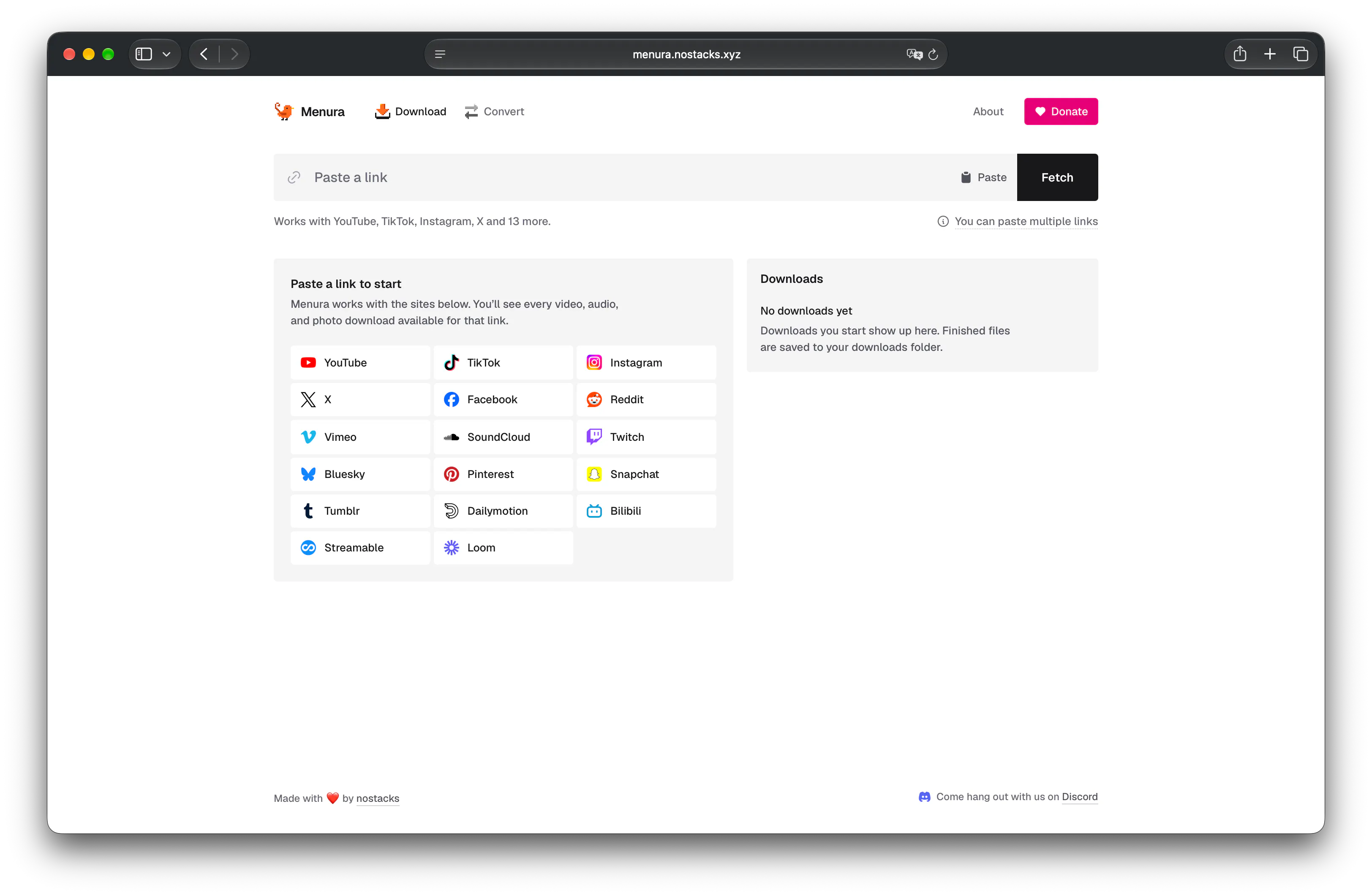Viewport: 1372px width, 896px height.
Task: Open the nostacks footer link
Action: [x=378, y=798]
